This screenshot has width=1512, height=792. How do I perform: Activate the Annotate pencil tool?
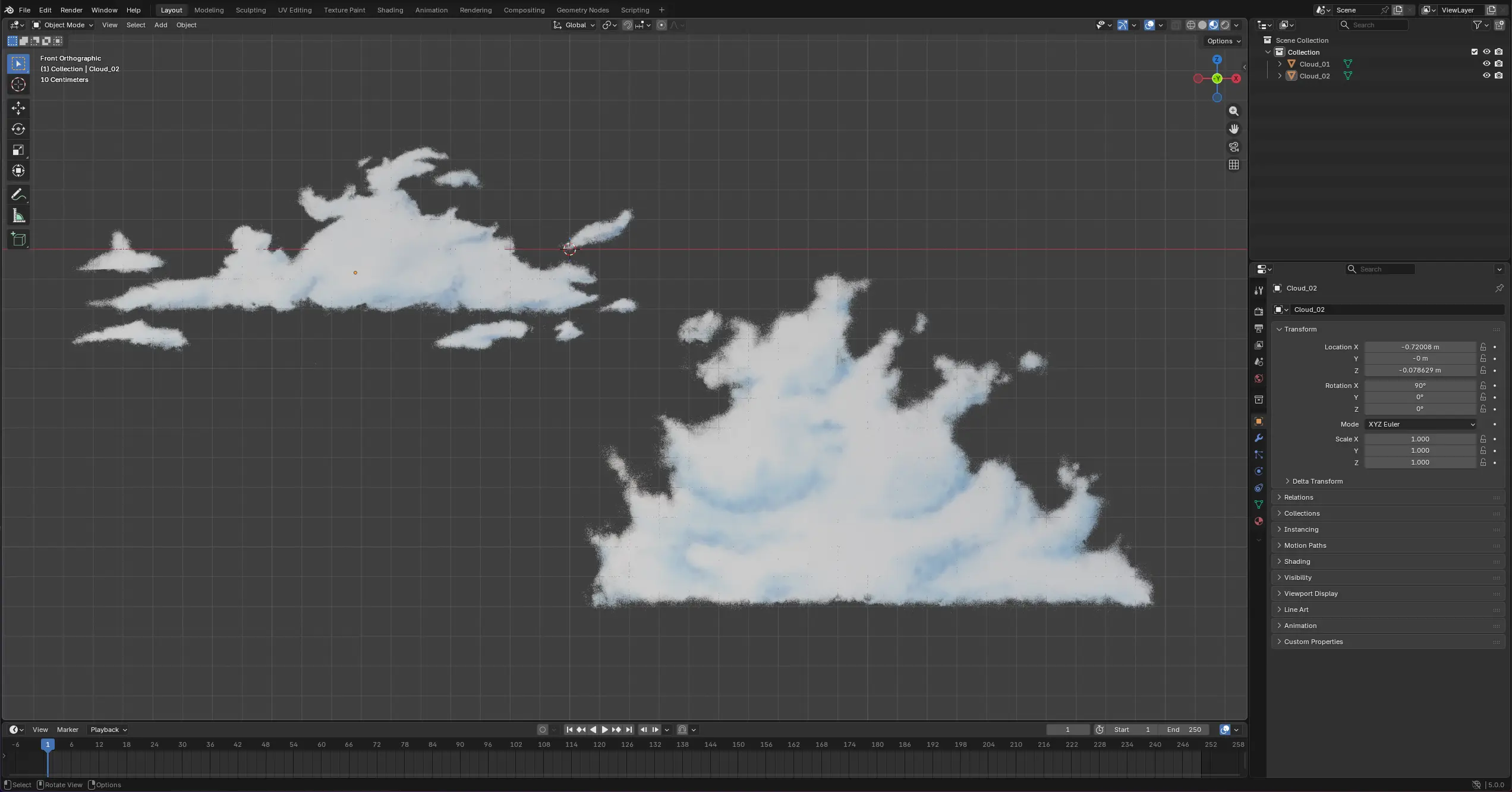click(x=18, y=195)
